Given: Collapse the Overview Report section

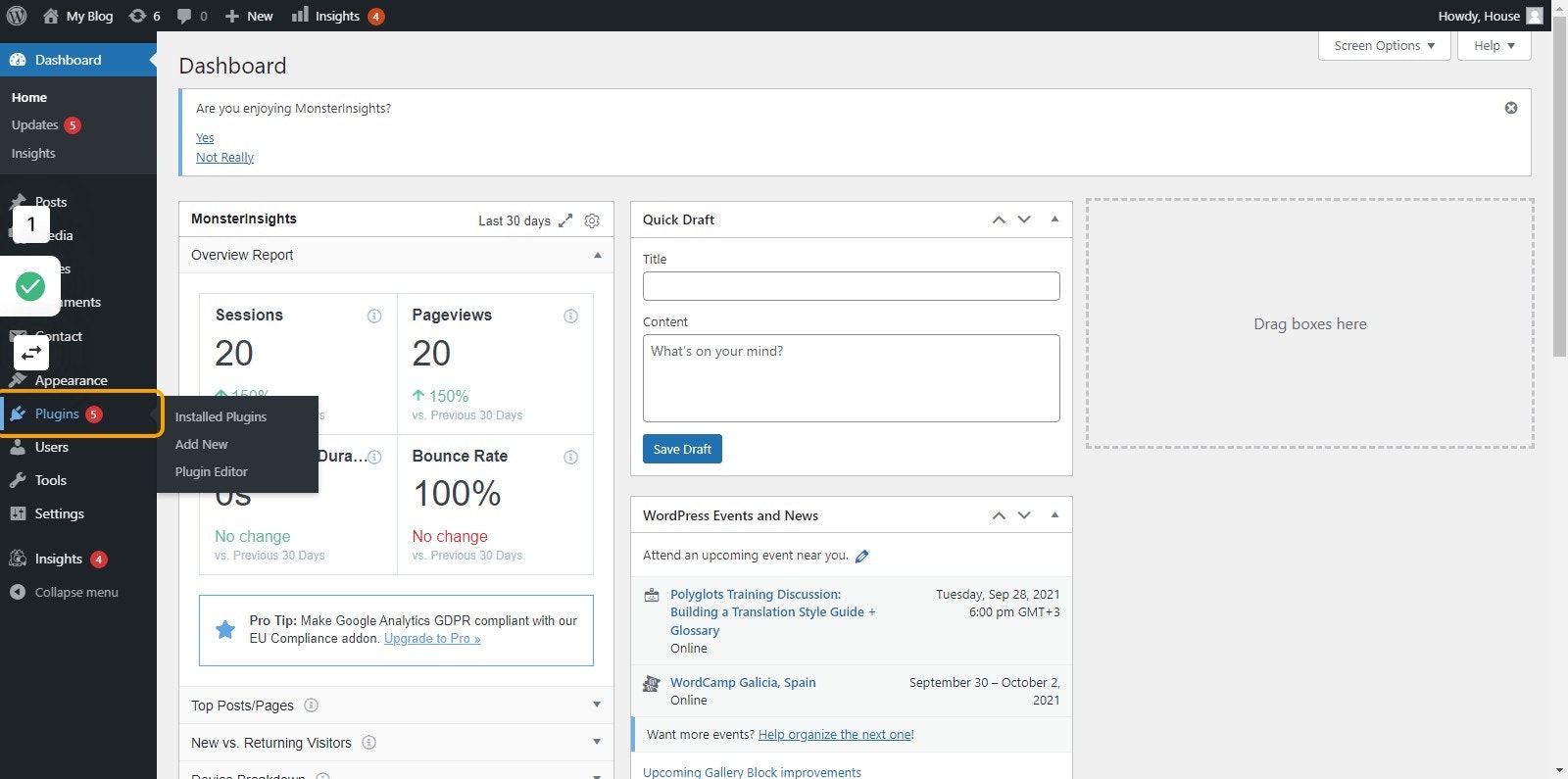Looking at the screenshot, I should 597,255.
